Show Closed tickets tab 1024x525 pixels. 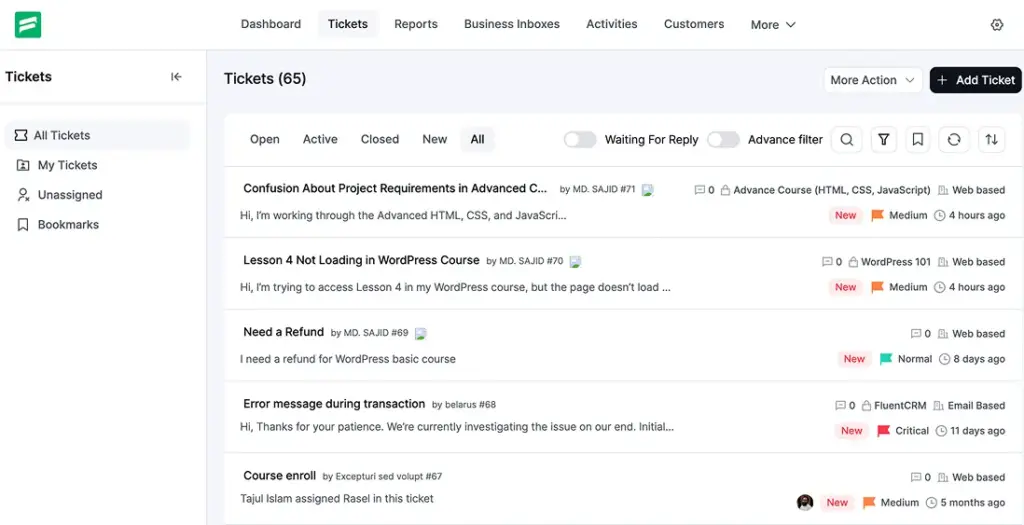tap(380, 140)
